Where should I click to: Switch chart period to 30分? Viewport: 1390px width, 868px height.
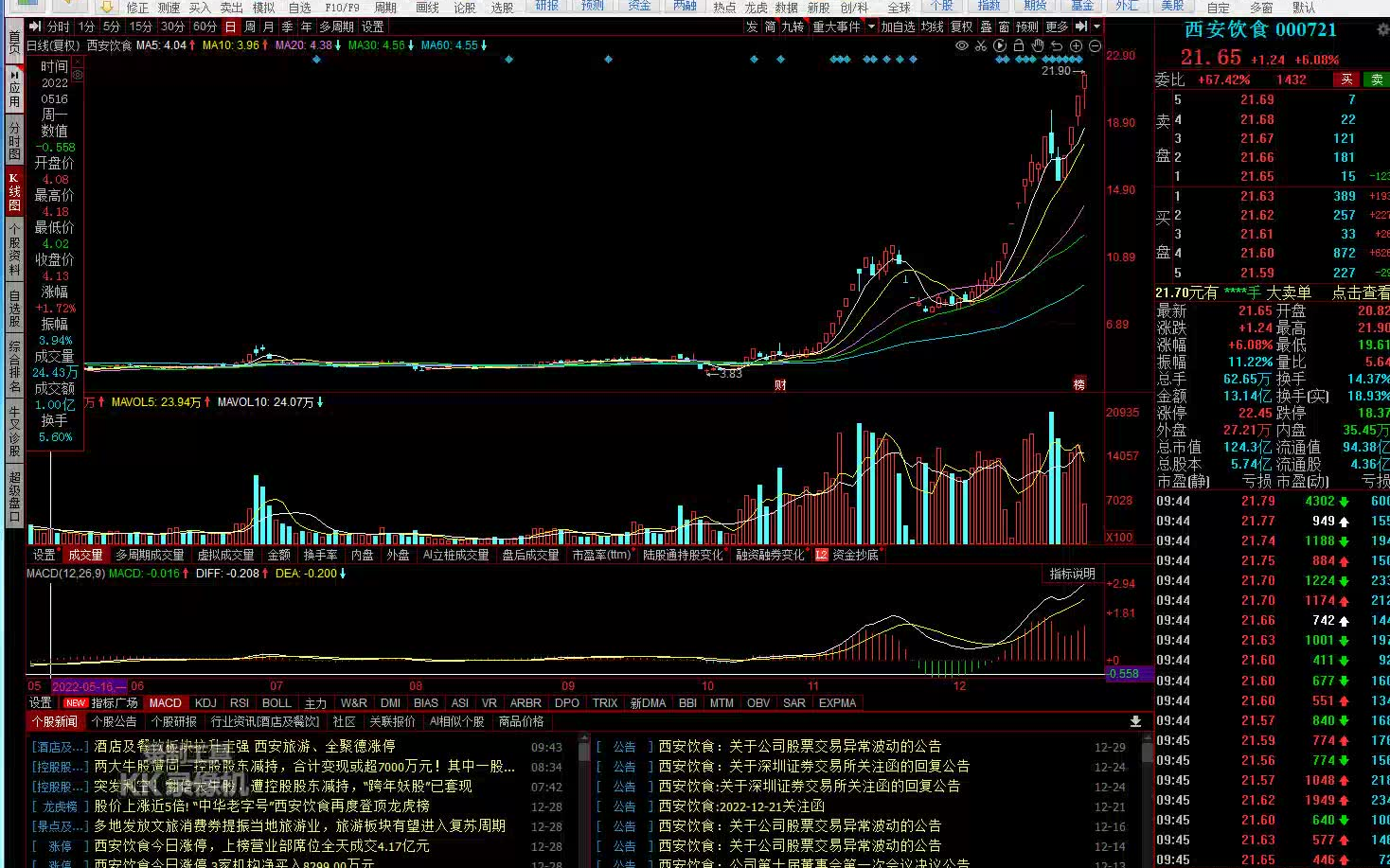[x=172, y=27]
